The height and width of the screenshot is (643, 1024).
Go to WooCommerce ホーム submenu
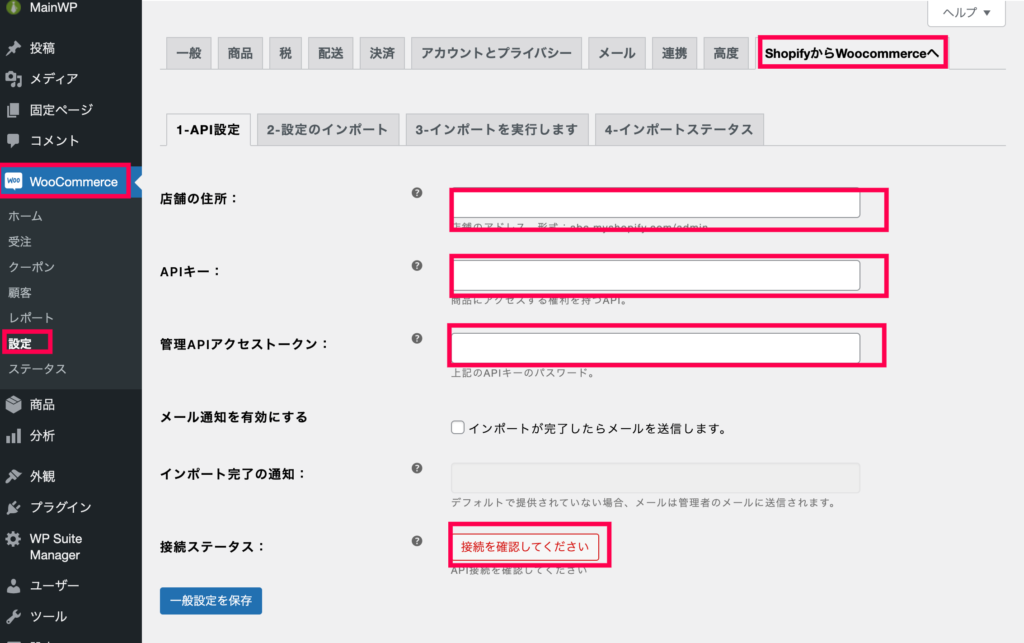[25, 216]
